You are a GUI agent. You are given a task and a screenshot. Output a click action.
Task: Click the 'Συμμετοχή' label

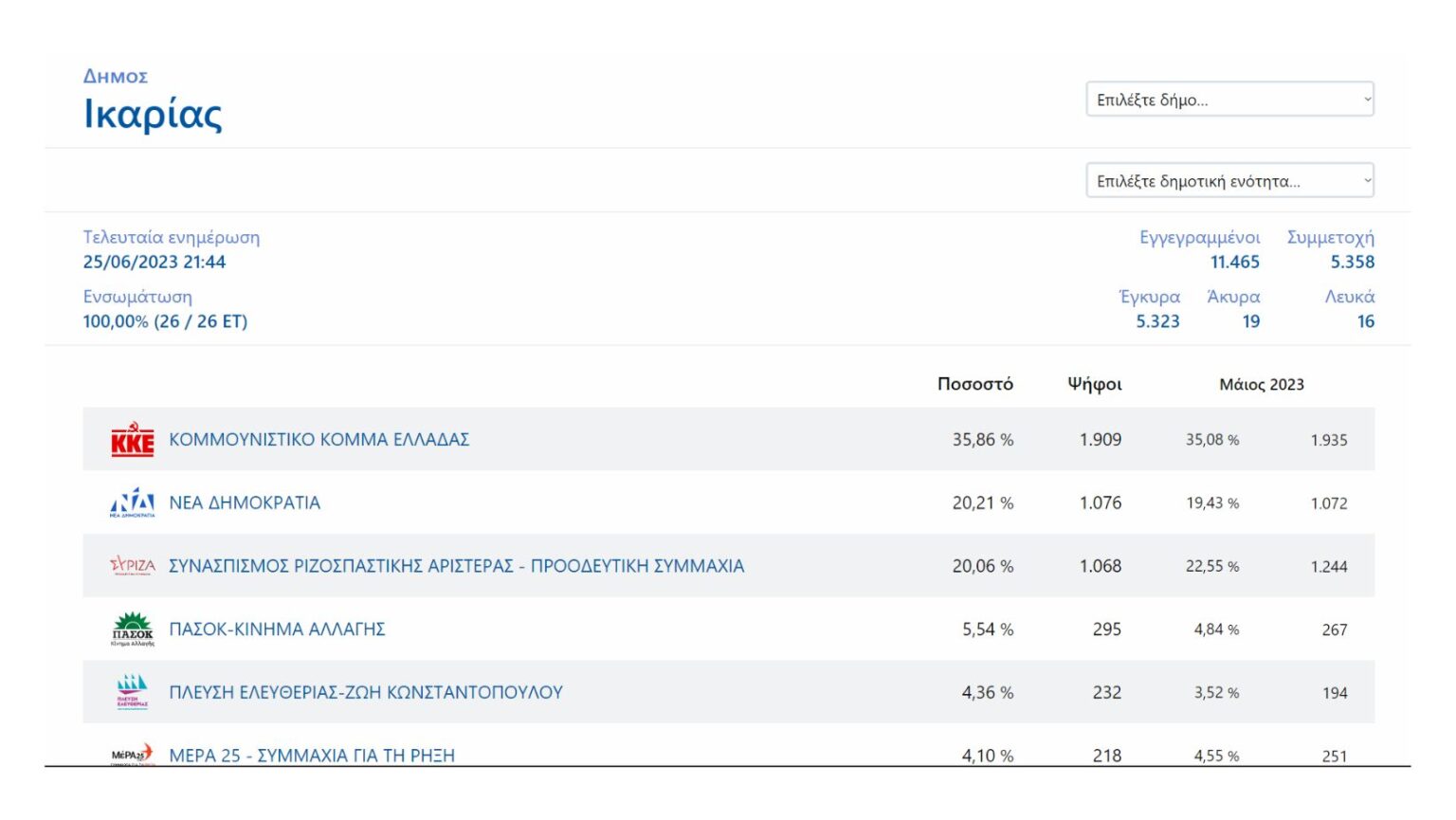1330,237
